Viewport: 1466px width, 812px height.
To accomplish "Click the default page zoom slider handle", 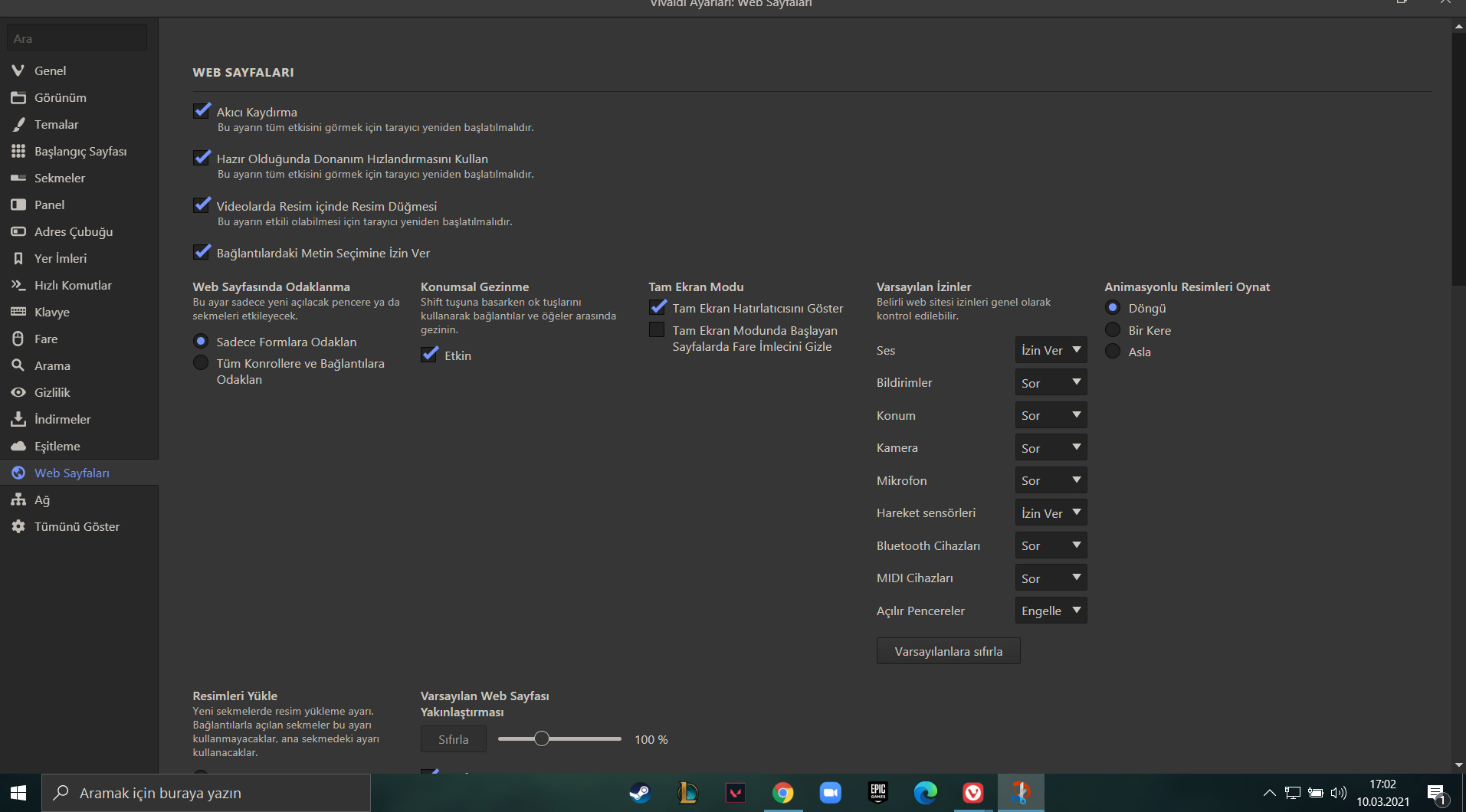I will tap(542, 738).
